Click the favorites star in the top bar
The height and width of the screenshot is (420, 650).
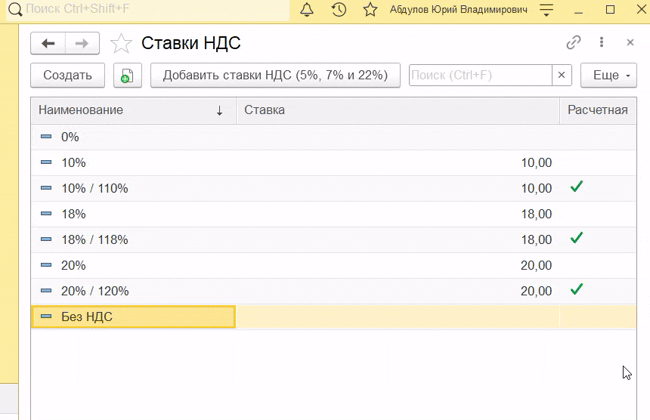(370, 10)
